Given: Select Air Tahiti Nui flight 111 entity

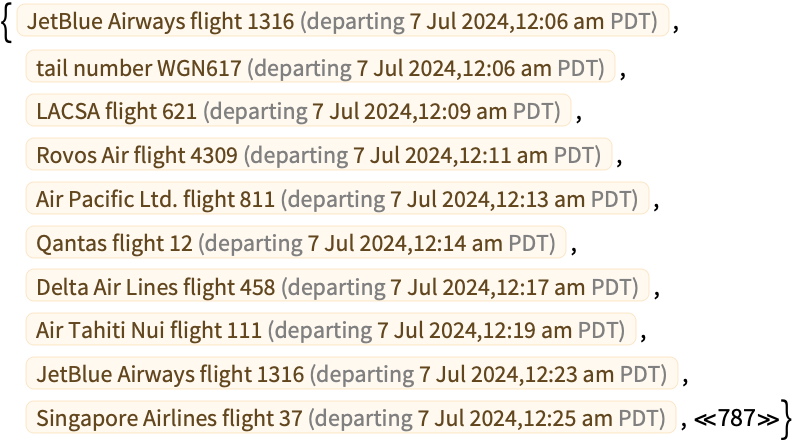Looking at the screenshot, I should tap(331, 330).
